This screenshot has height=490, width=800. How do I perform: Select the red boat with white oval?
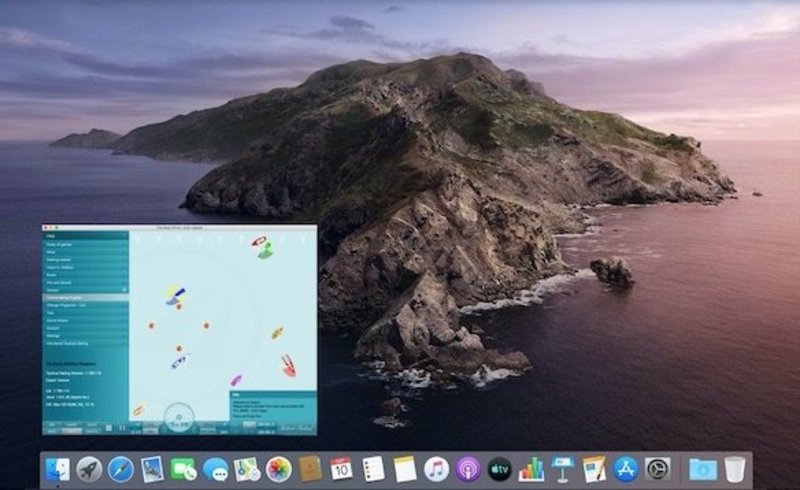pyautogui.click(x=259, y=241)
